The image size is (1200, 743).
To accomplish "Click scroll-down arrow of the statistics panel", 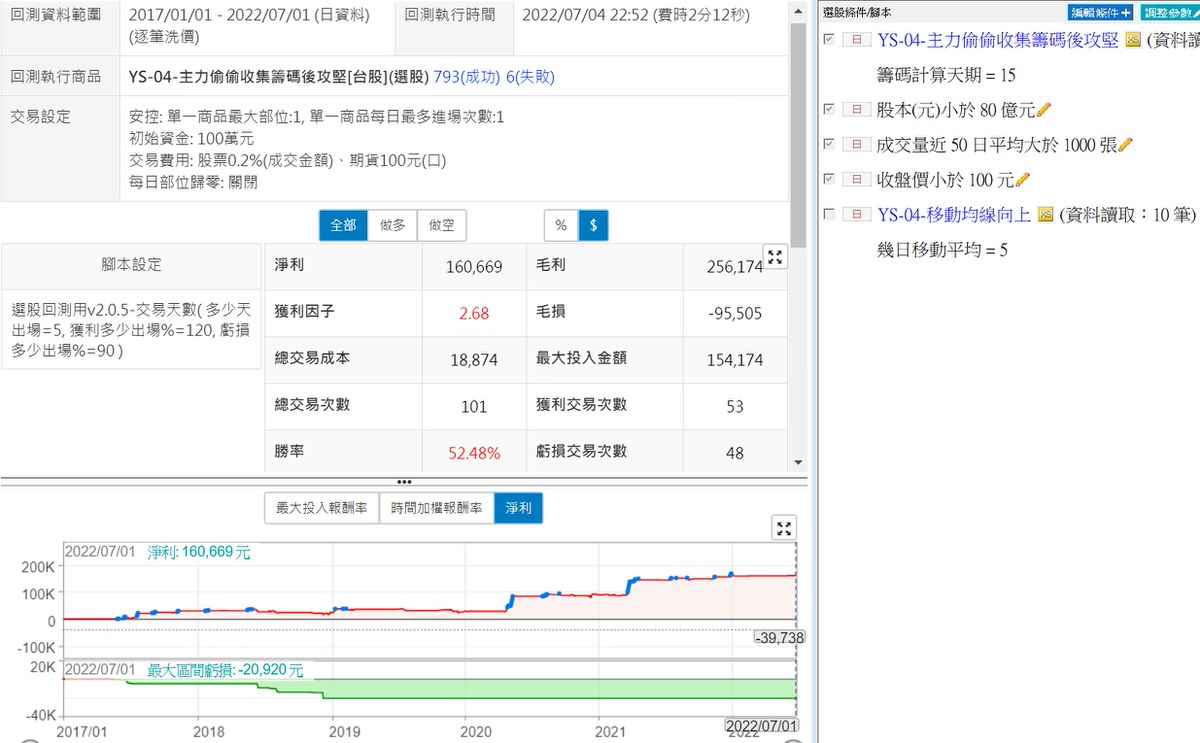I will [798, 462].
